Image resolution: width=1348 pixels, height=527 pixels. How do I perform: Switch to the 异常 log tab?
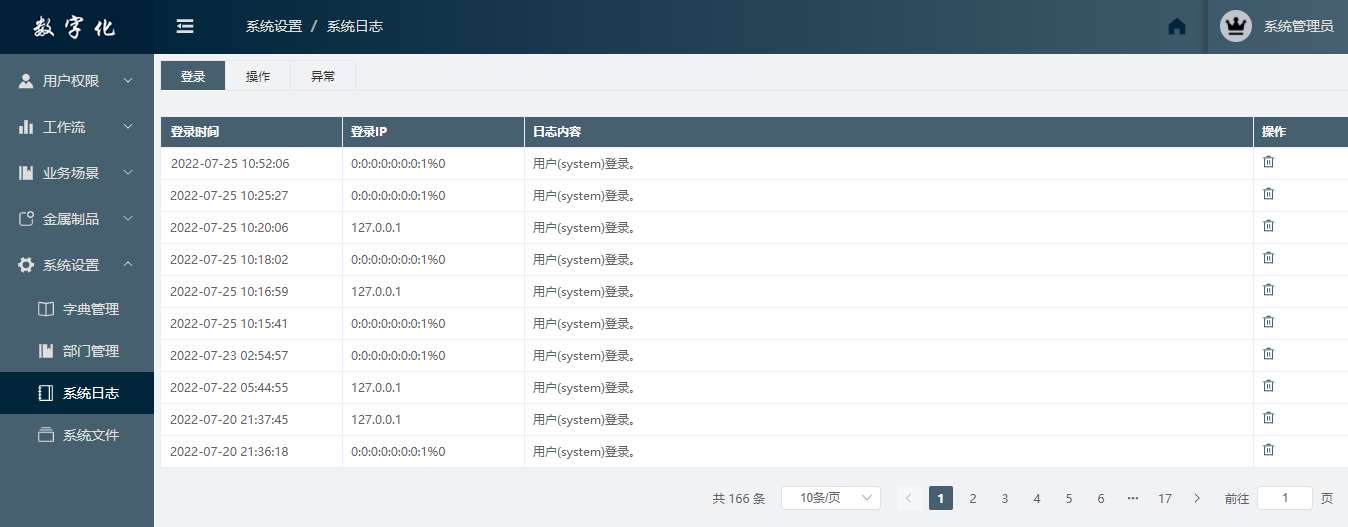pyautogui.click(x=323, y=76)
